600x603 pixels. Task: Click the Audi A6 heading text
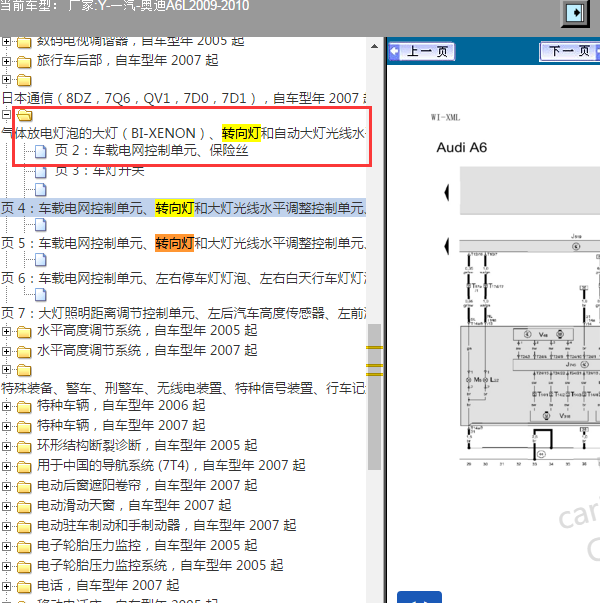coord(462,147)
